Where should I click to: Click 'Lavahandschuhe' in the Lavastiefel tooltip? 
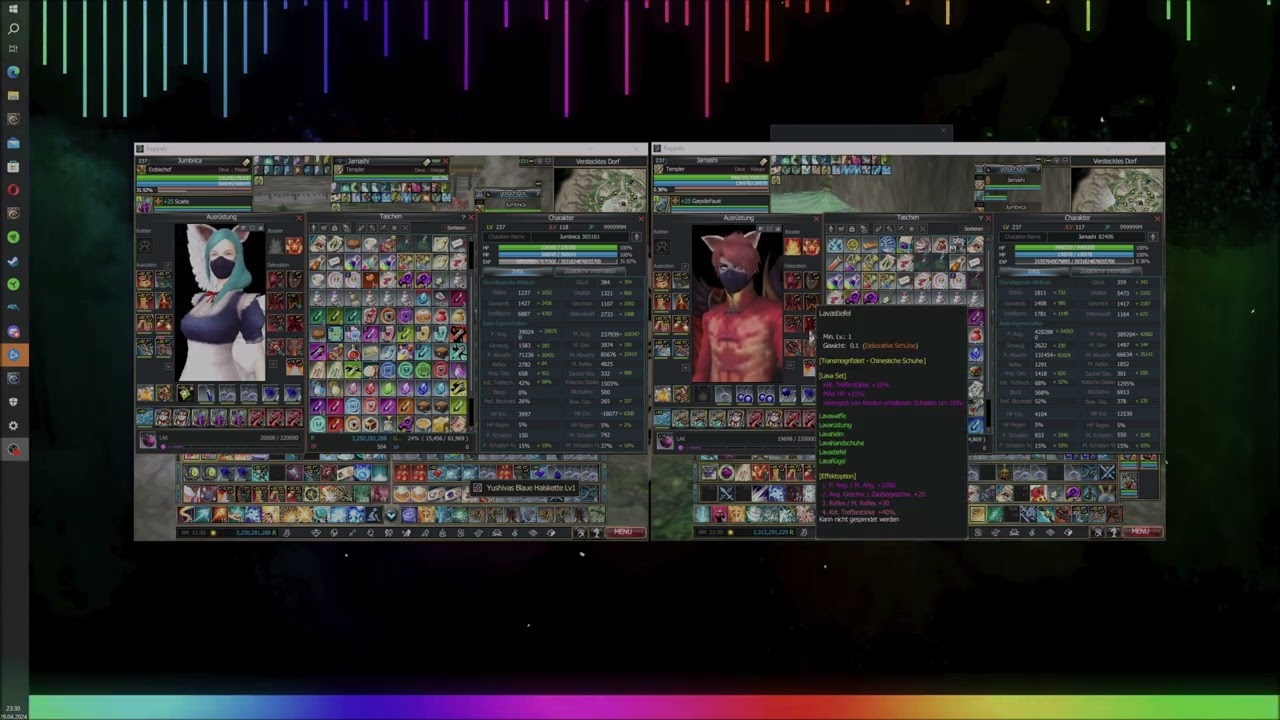841,443
